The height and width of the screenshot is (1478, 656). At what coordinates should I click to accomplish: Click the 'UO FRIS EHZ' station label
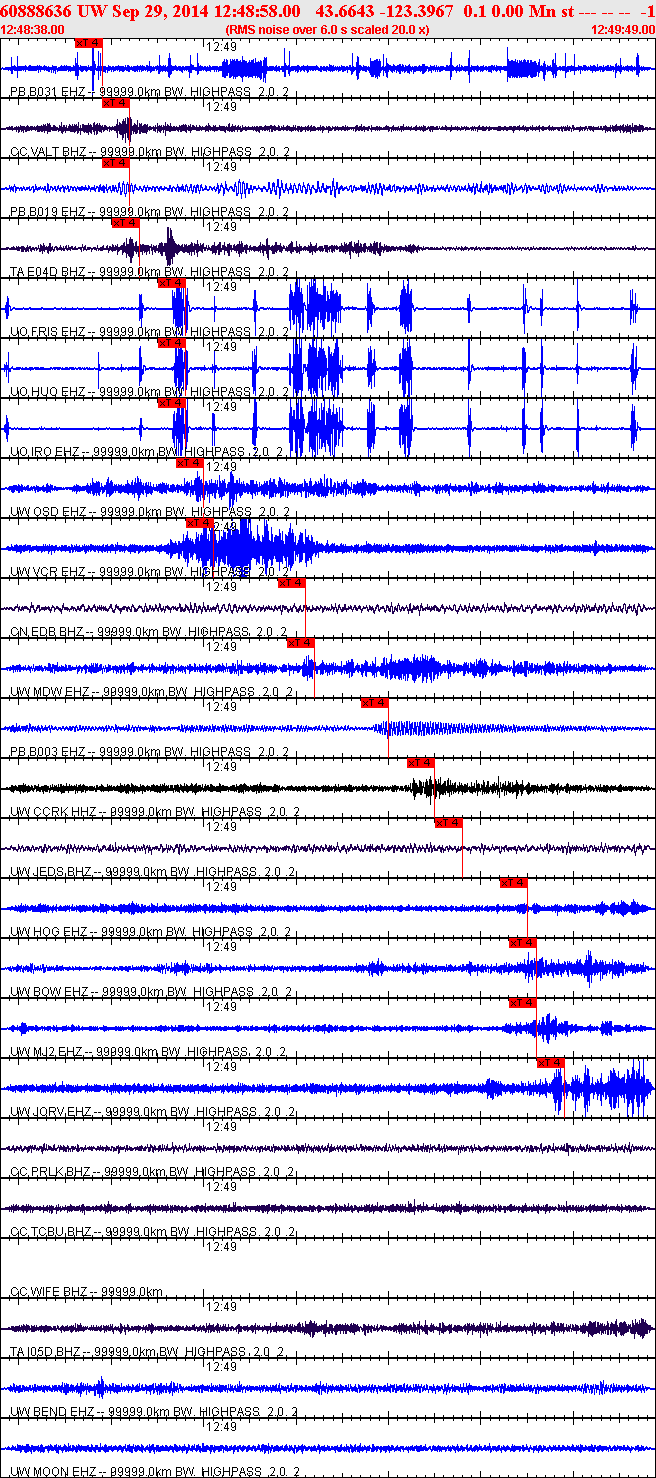(x=48, y=332)
